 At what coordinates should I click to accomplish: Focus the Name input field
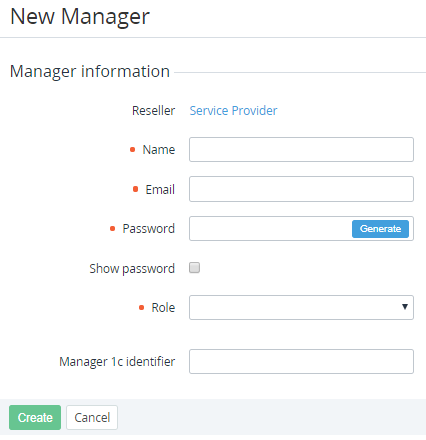301,150
